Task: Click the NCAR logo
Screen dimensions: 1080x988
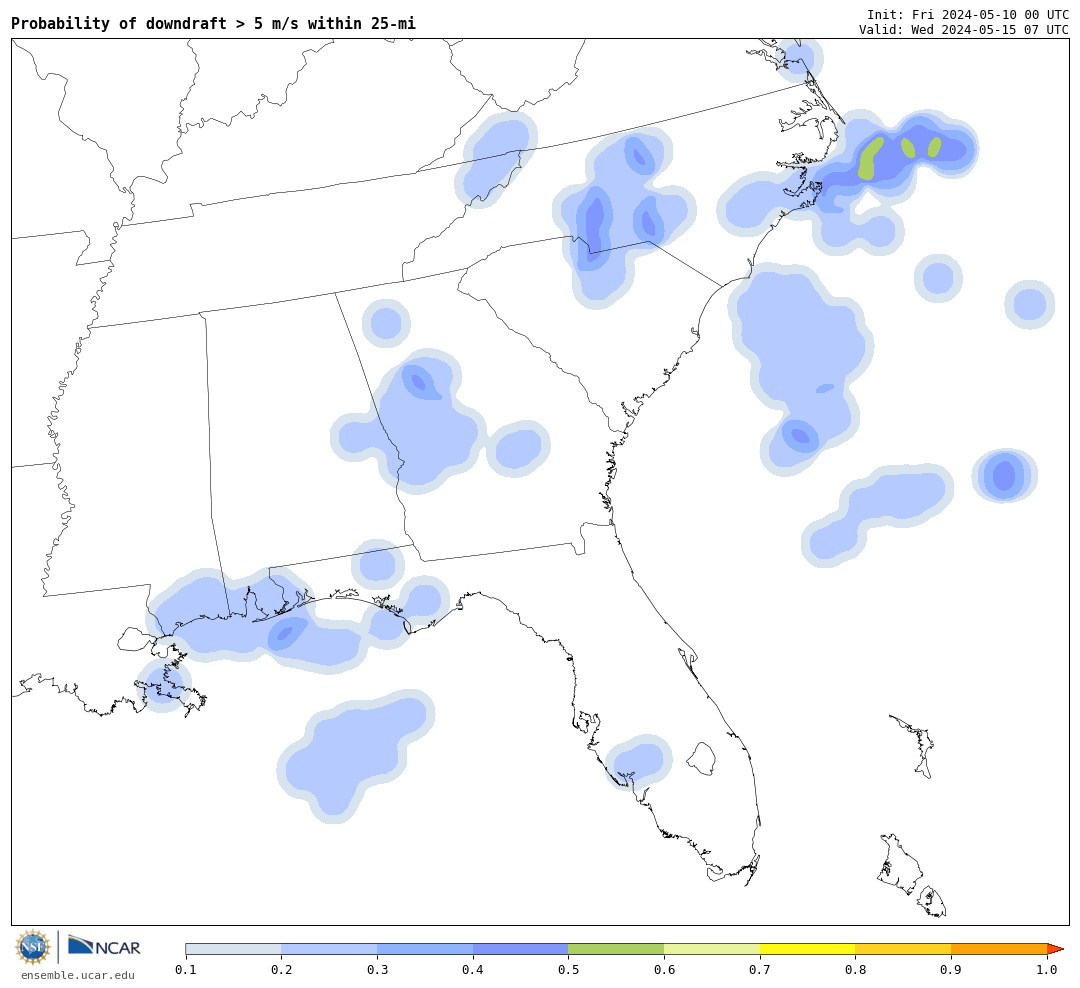Action: click(104, 945)
